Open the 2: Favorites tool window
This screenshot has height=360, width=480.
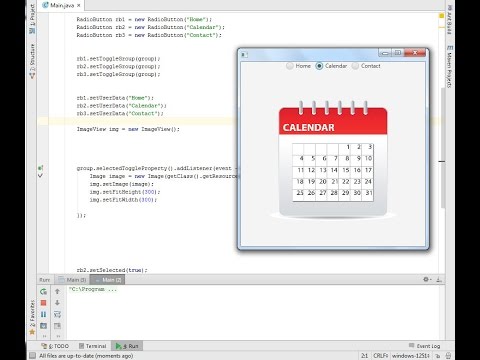32,317
